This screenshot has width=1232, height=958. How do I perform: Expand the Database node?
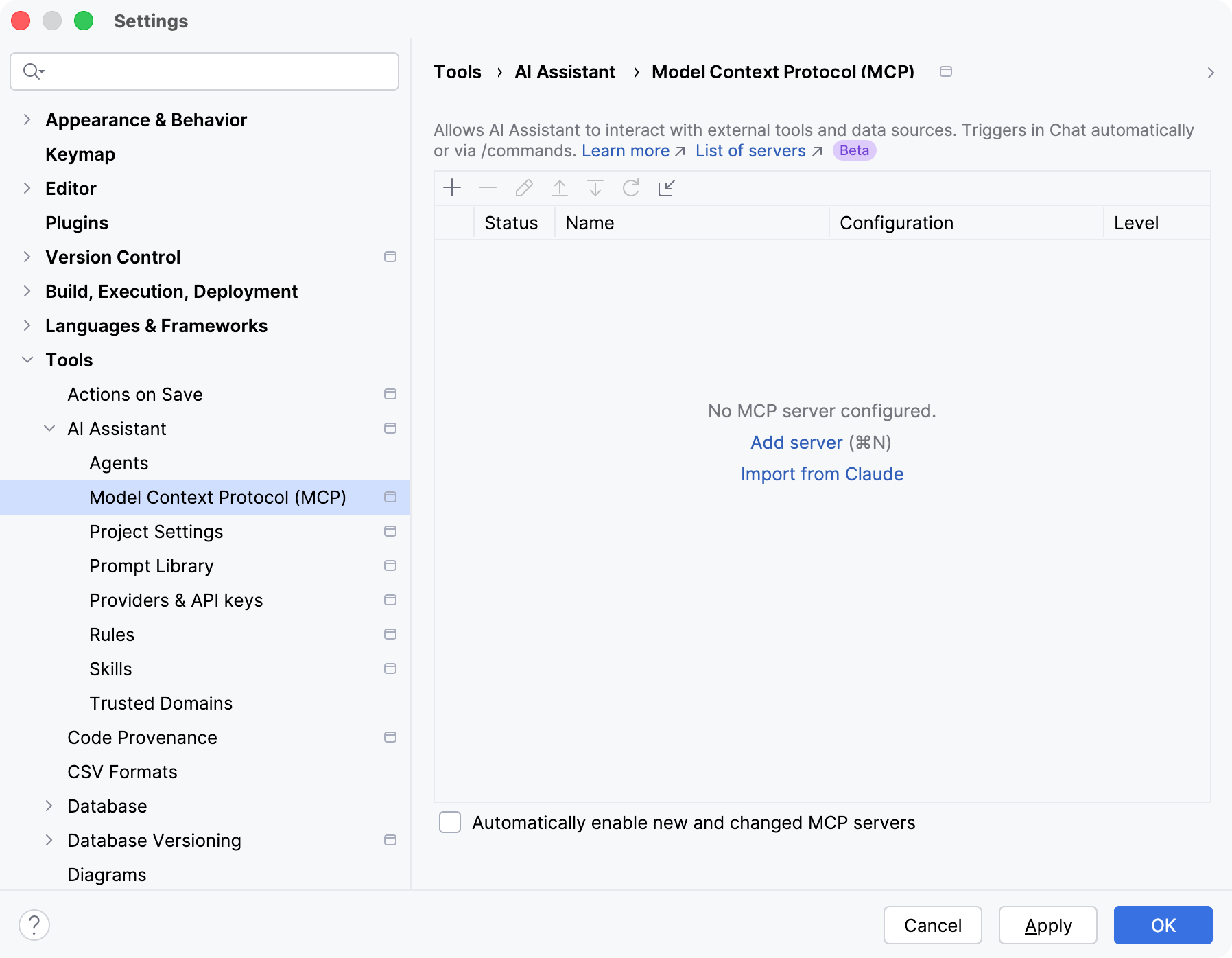click(49, 806)
